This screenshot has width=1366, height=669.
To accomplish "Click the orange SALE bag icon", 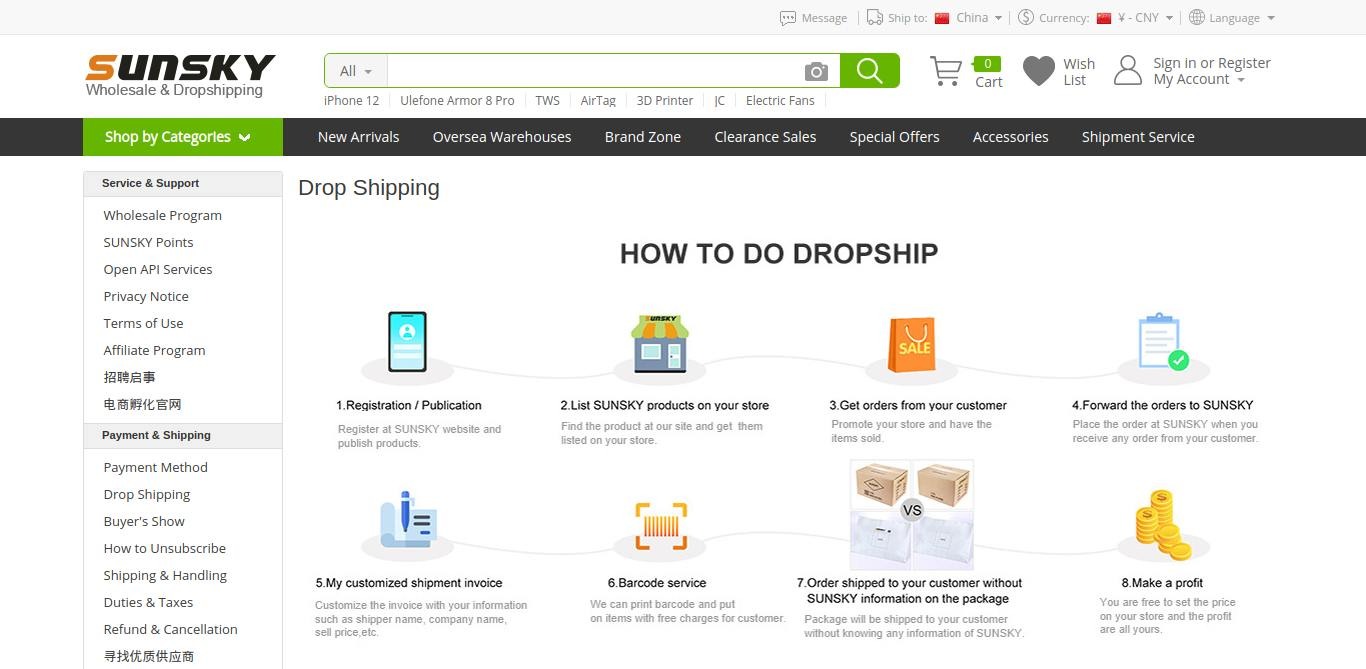I will [912, 345].
